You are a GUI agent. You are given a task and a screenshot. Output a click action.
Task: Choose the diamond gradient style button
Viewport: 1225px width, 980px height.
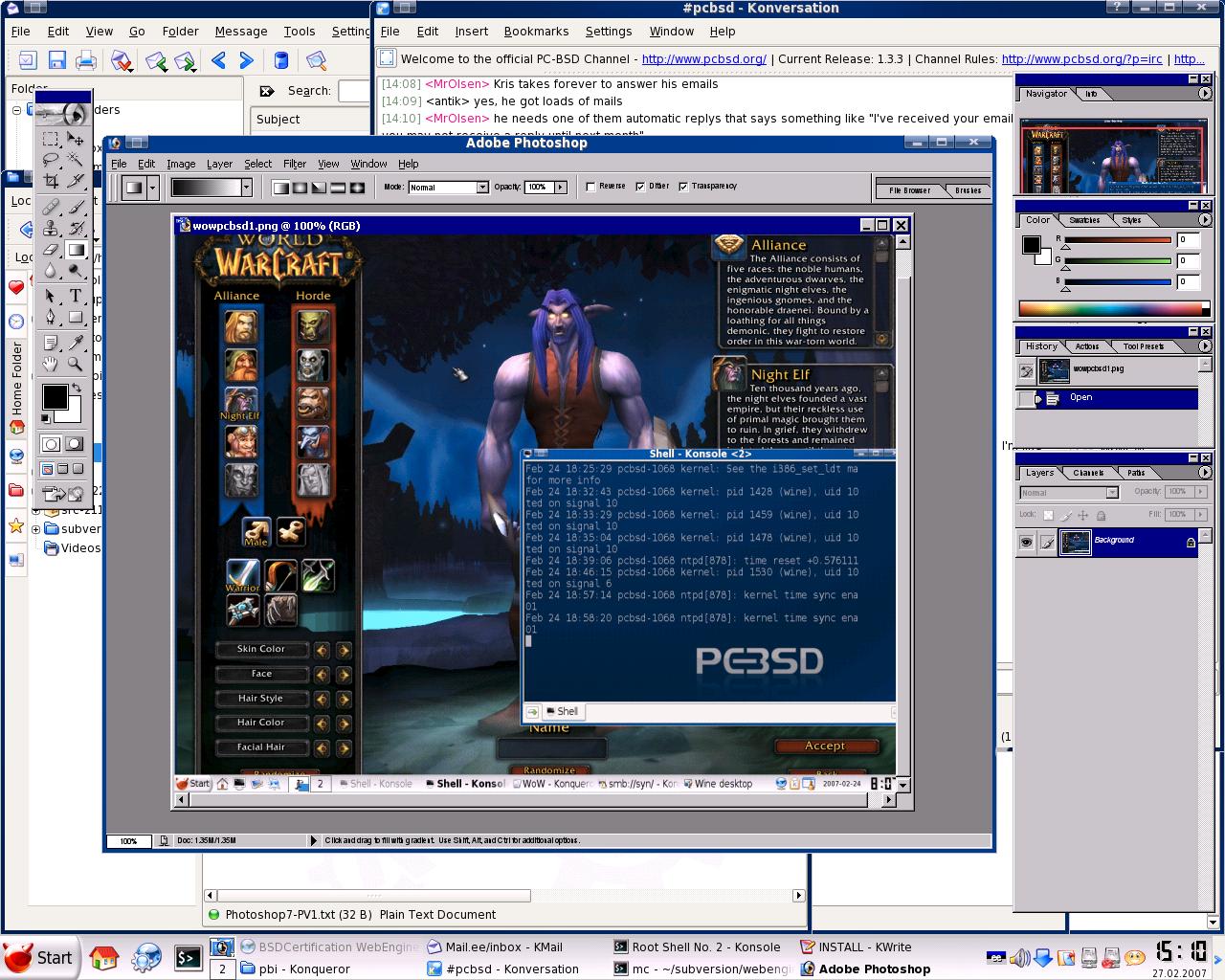357,188
